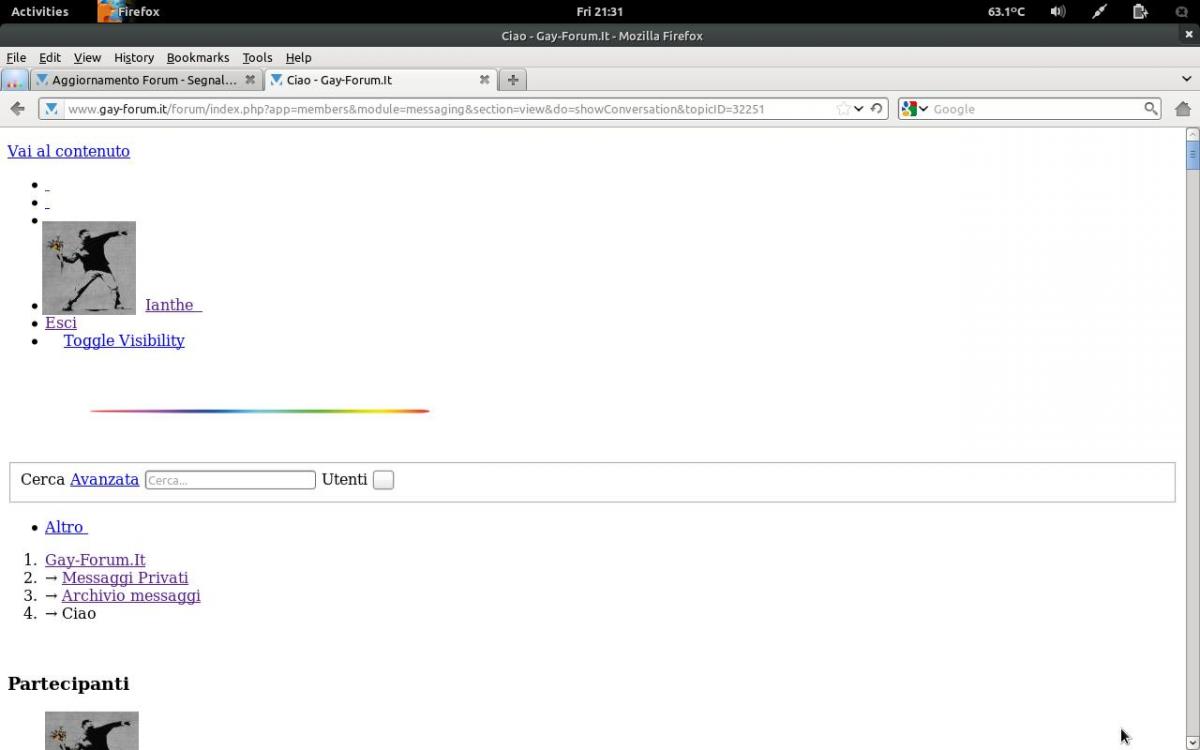Open the History menu
The width and height of the screenshot is (1200, 750).
[x=134, y=58]
